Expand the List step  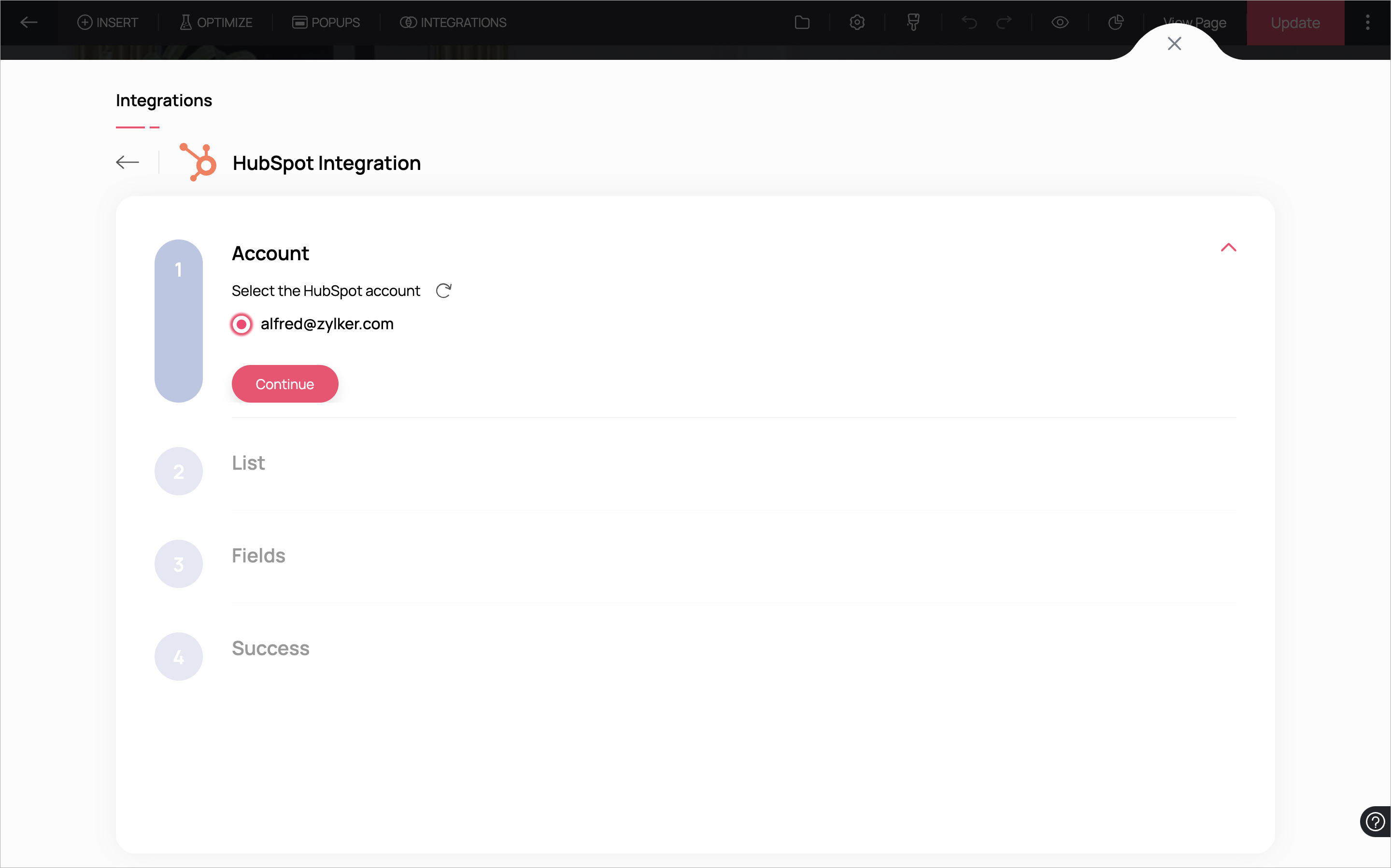[248, 462]
